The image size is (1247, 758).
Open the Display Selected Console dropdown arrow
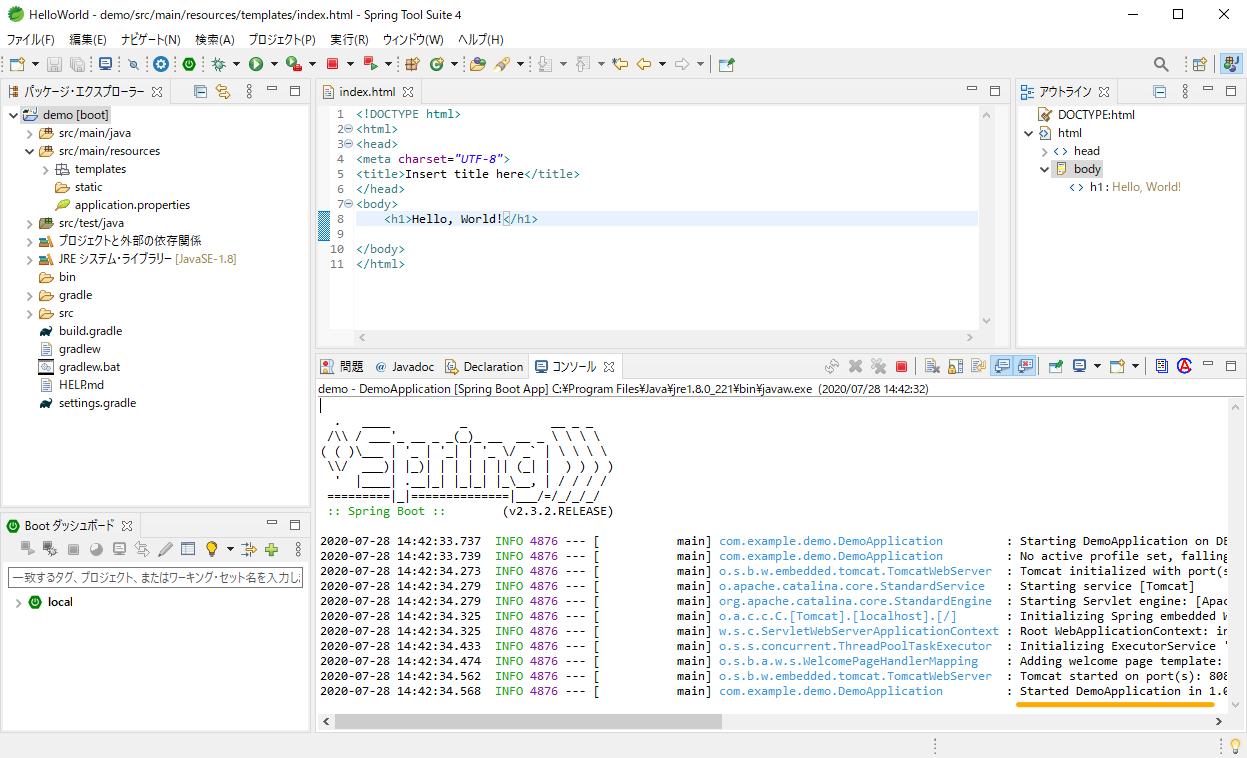coord(1097,367)
